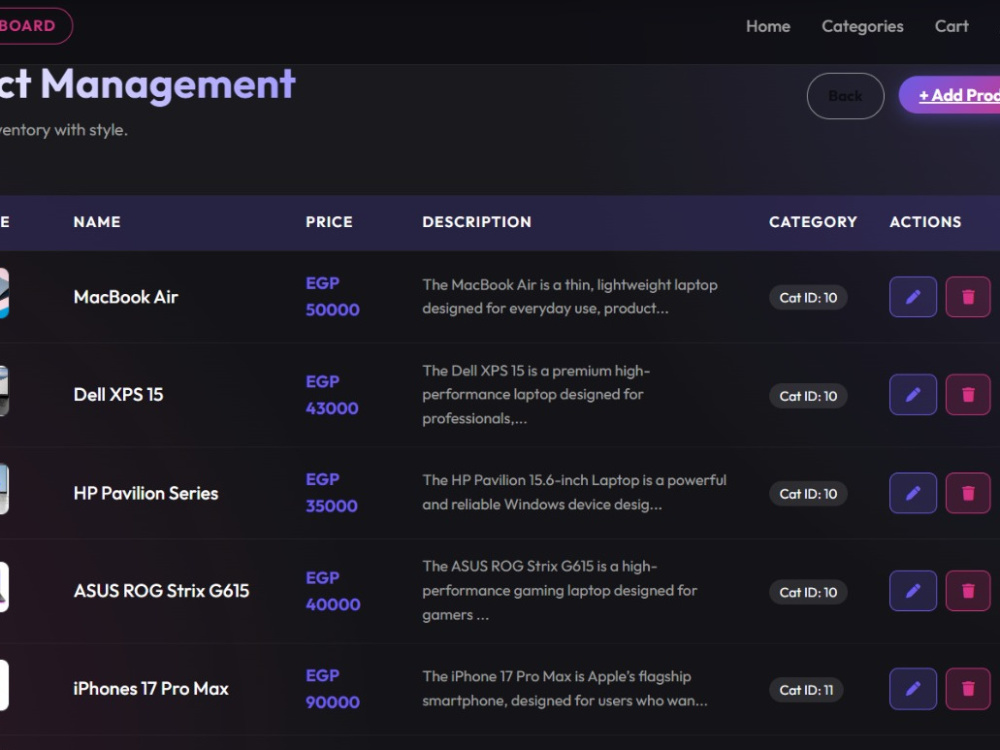Image resolution: width=1000 pixels, height=750 pixels.
Task: Edit the HP Pavilion Series product
Action: pyautogui.click(x=913, y=493)
